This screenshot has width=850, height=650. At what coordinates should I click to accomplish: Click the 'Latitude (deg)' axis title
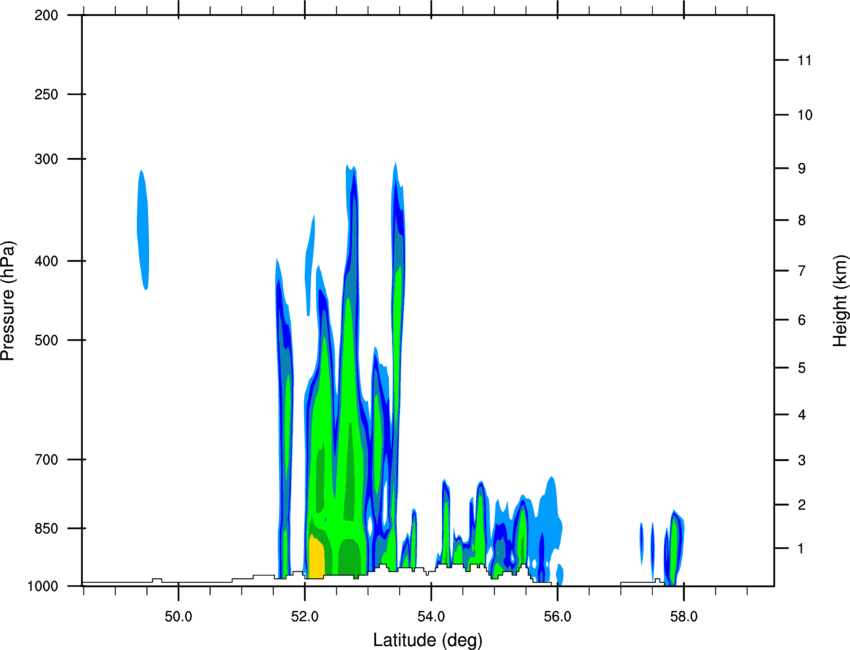[x=427, y=640]
